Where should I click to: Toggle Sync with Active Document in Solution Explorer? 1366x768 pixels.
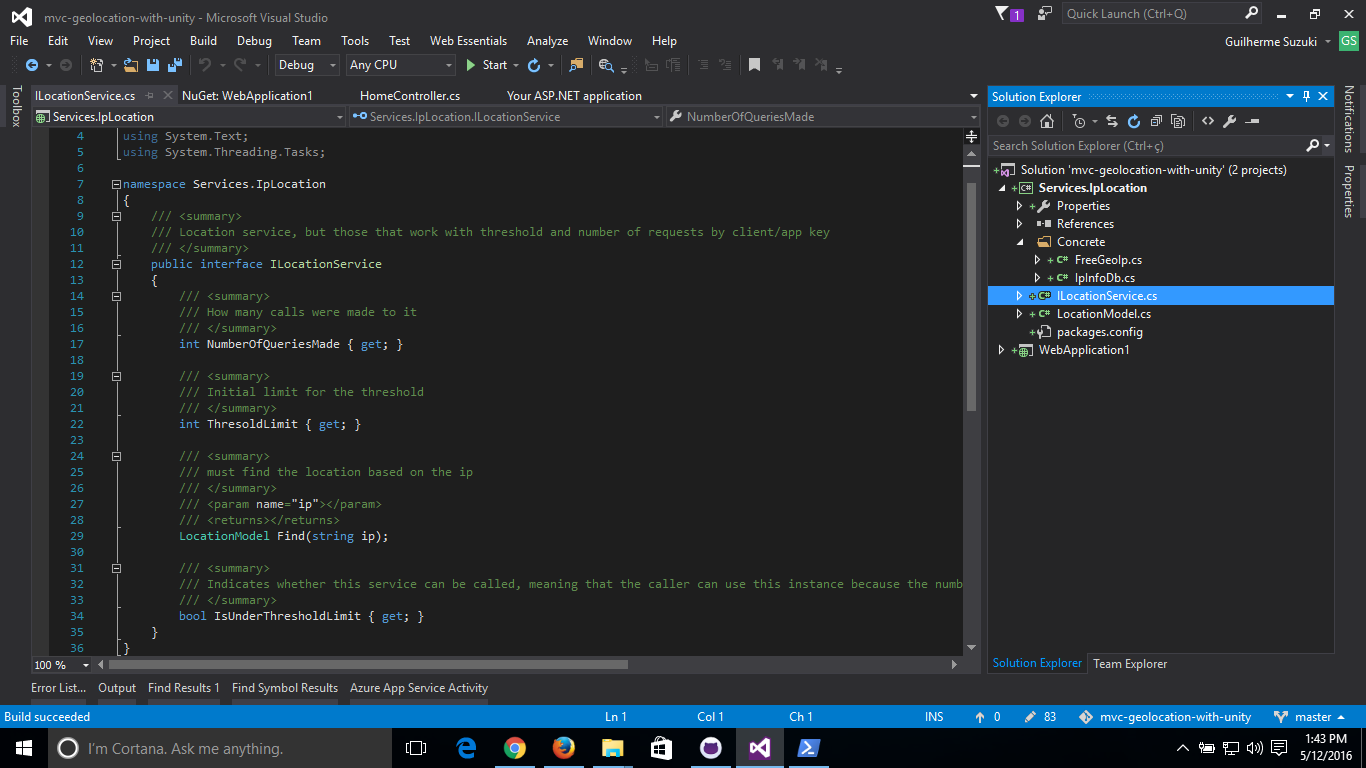(x=1111, y=121)
